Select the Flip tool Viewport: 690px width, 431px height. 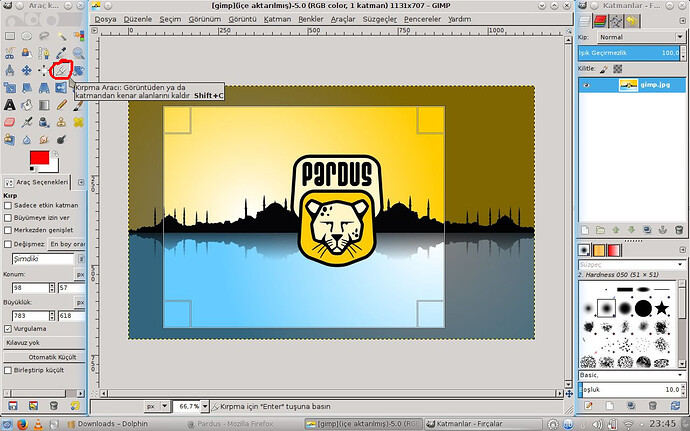pos(61,88)
